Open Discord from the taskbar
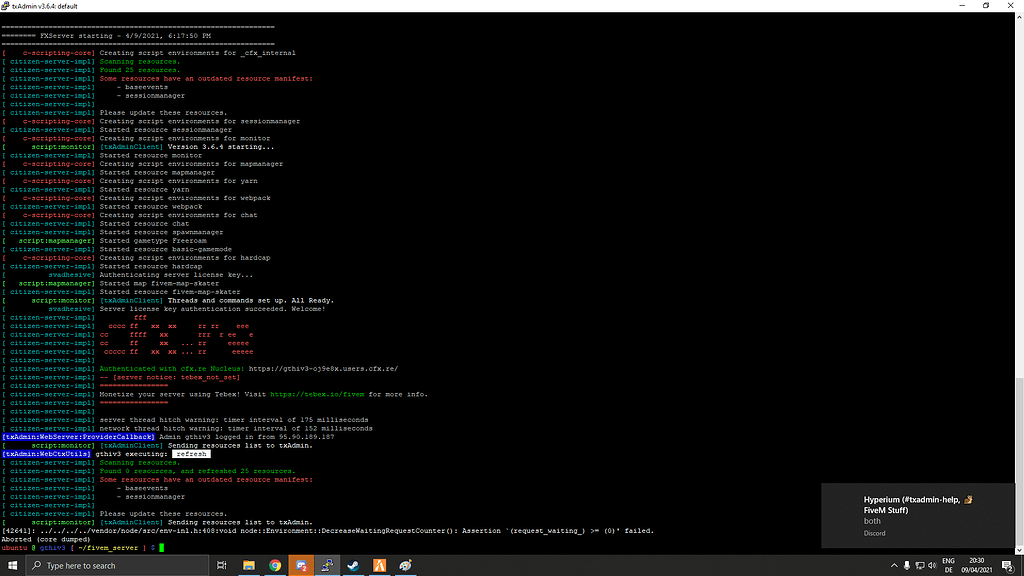Image resolution: width=1024 pixels, height=576 pixels. point(302,565)
